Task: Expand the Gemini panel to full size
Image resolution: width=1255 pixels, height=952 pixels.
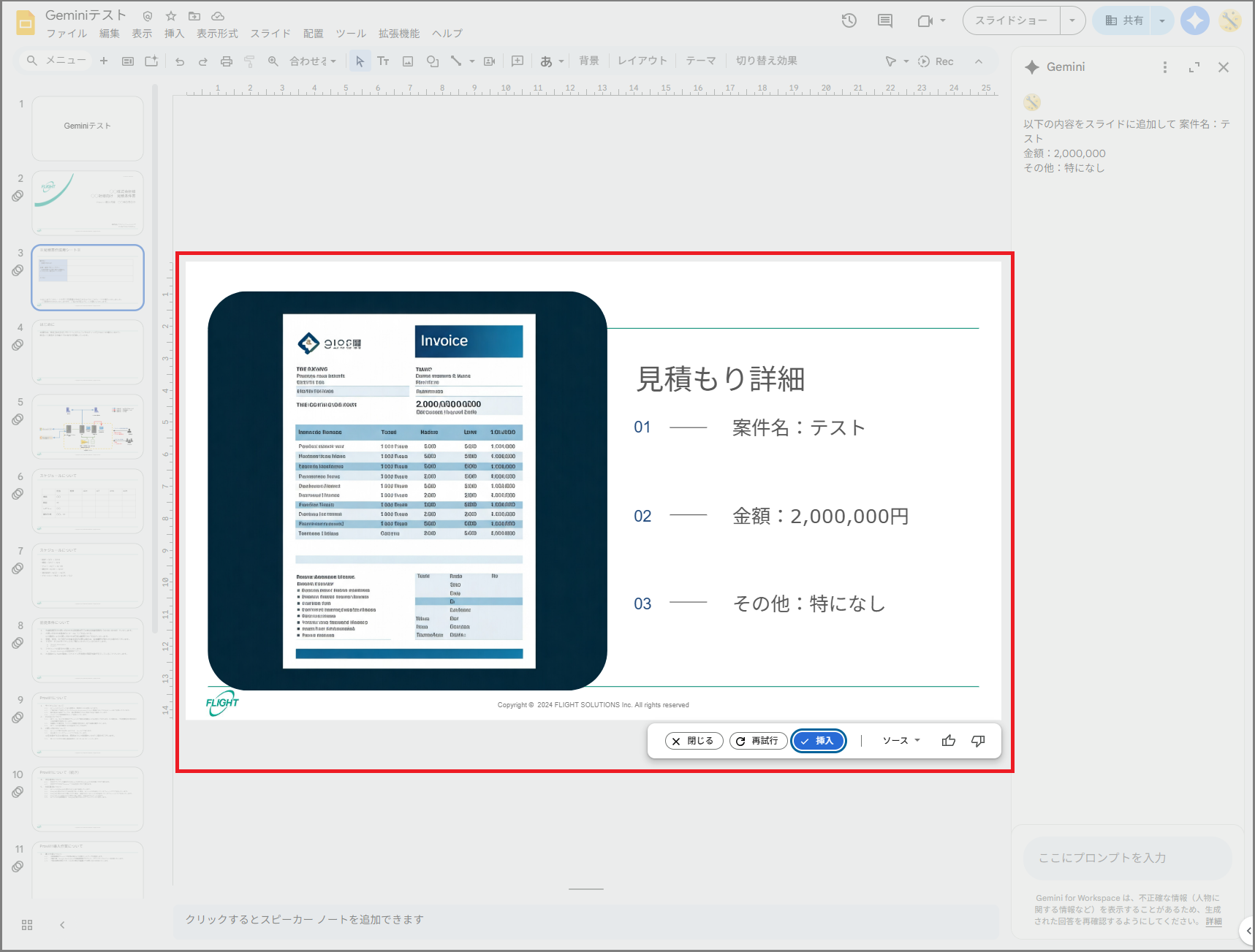Action: [1194, 67]
